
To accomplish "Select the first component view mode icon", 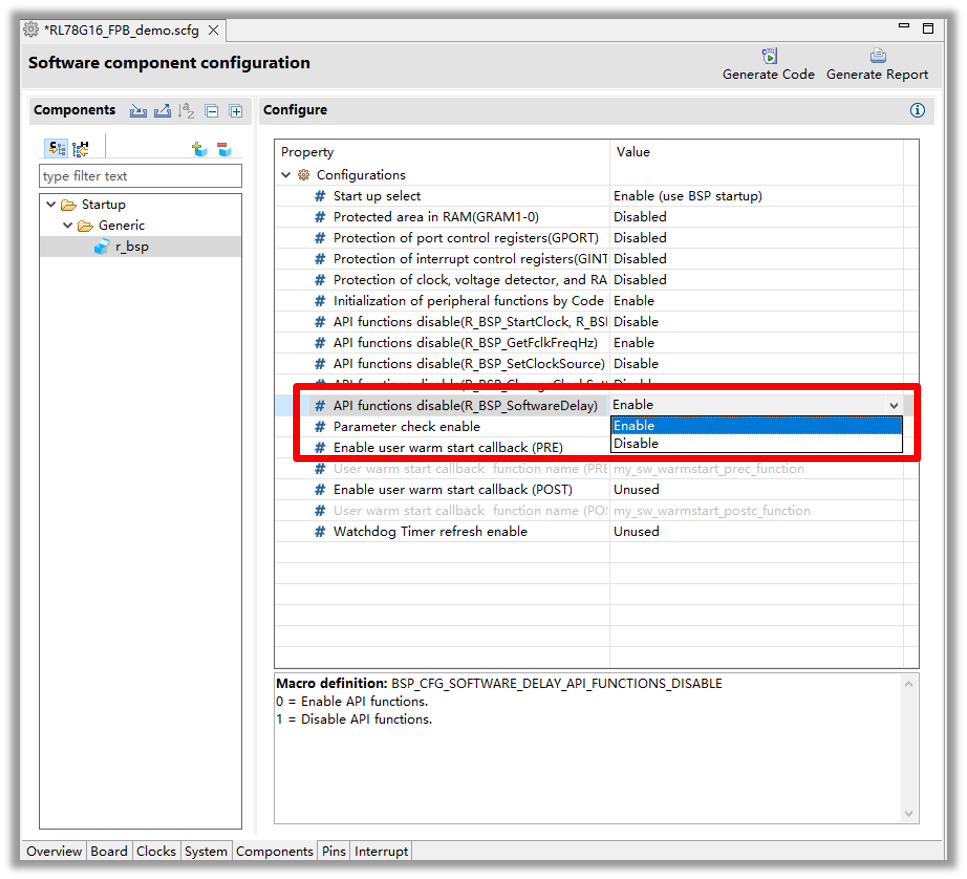I will pos(57,148).
